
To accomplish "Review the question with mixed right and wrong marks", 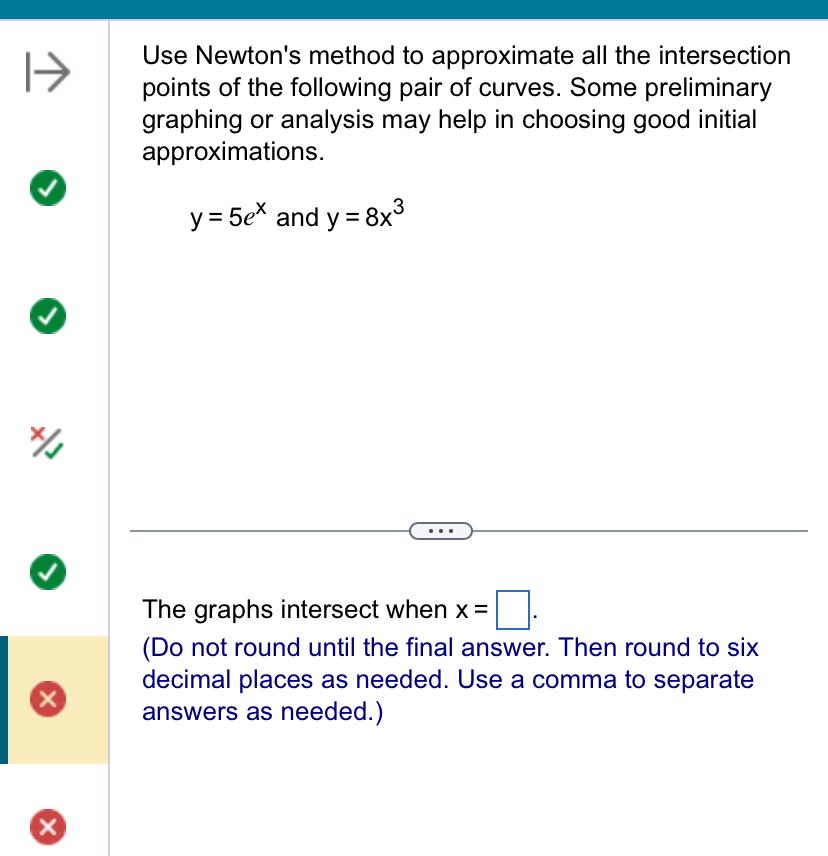I will 46,444.
